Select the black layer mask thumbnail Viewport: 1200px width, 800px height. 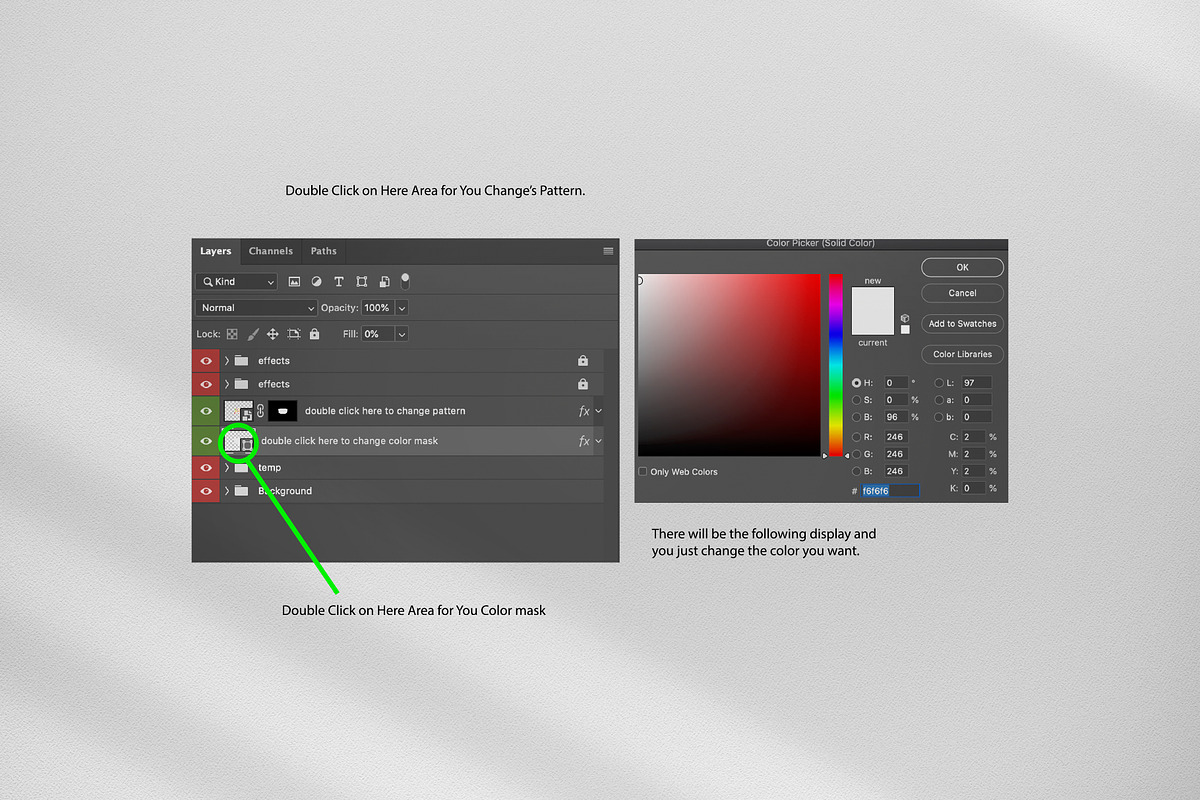pos(283,411)
